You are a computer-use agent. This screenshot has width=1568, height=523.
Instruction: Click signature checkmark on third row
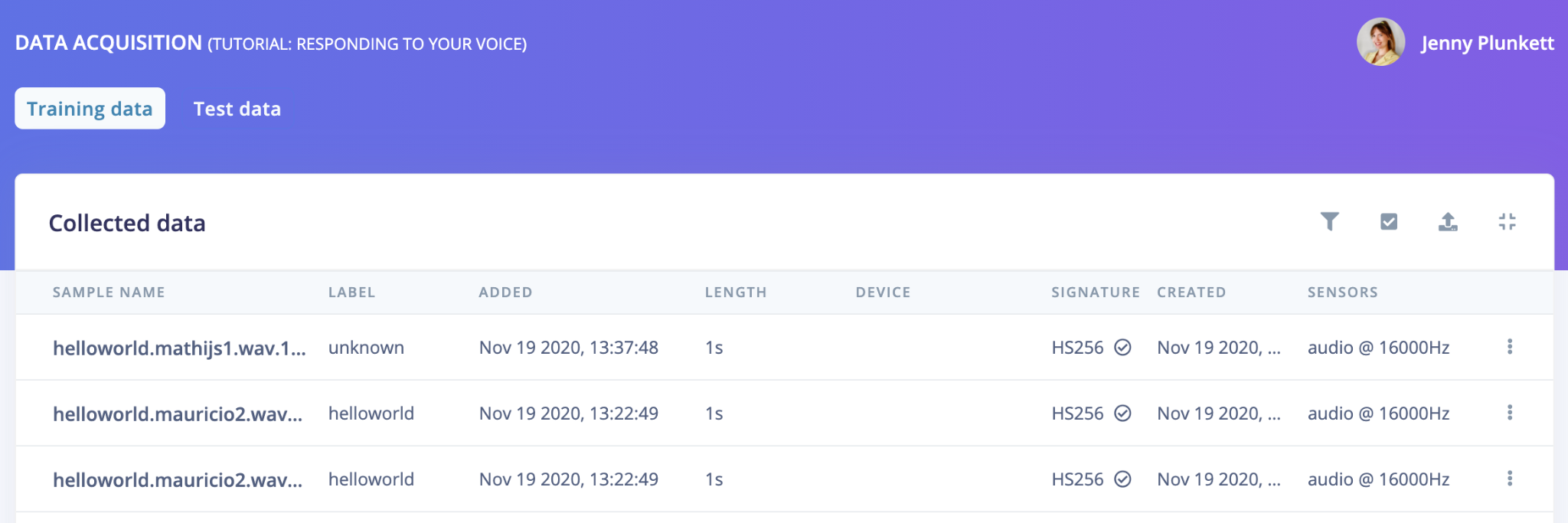tap(1122, 479)
